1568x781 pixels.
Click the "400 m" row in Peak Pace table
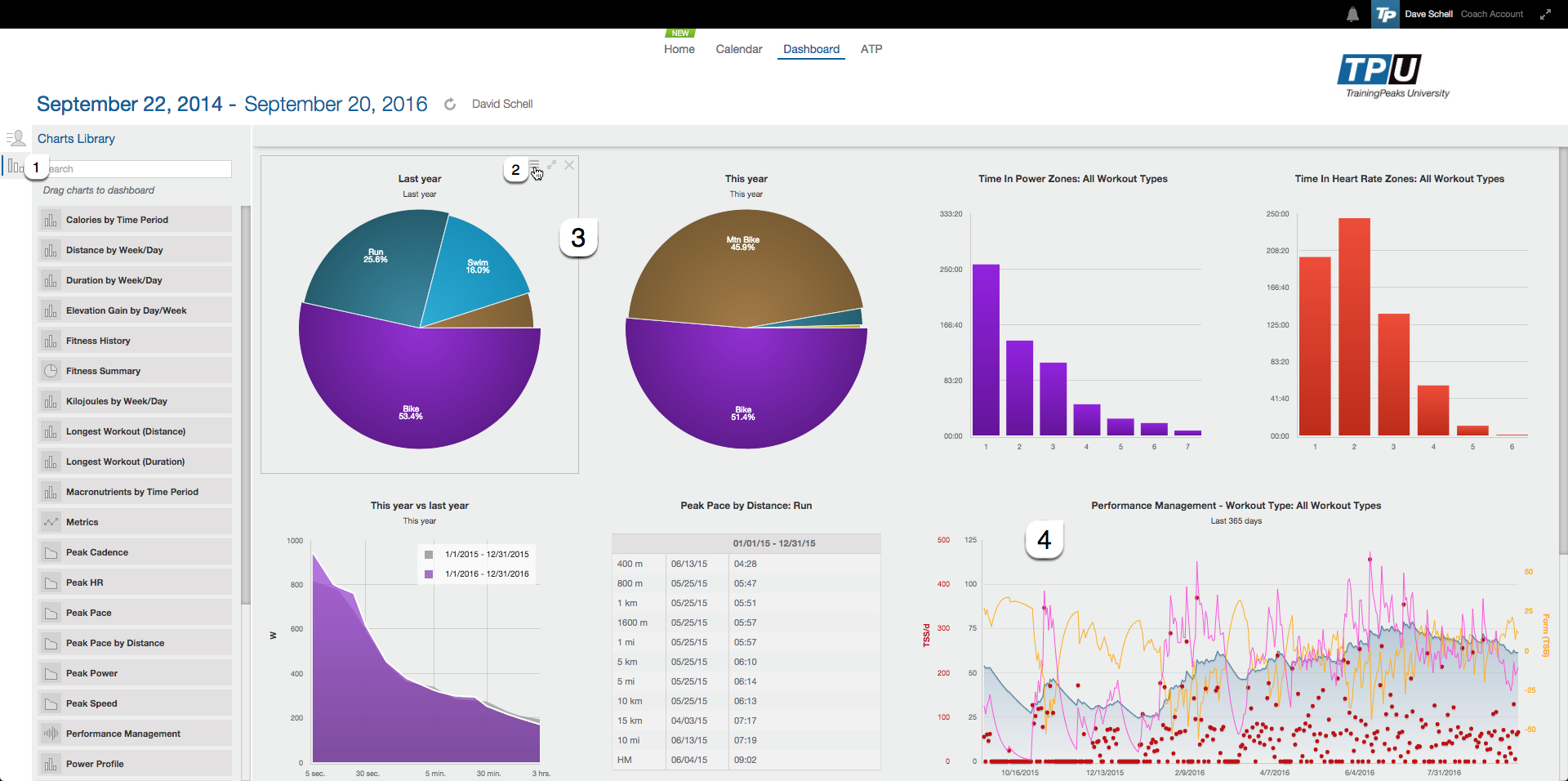point(746,564)
